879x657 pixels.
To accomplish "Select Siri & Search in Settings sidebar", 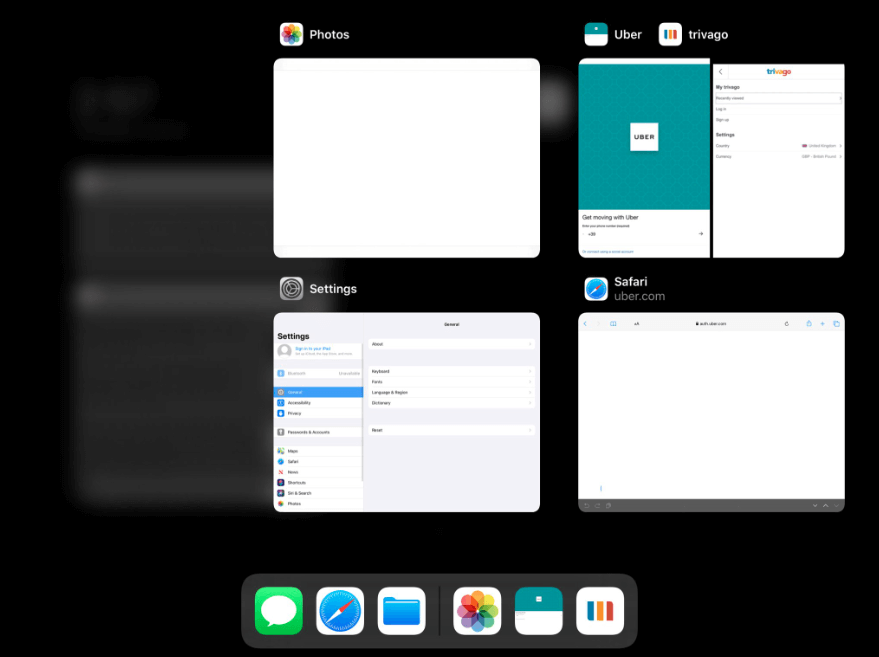I will point(318,493).
